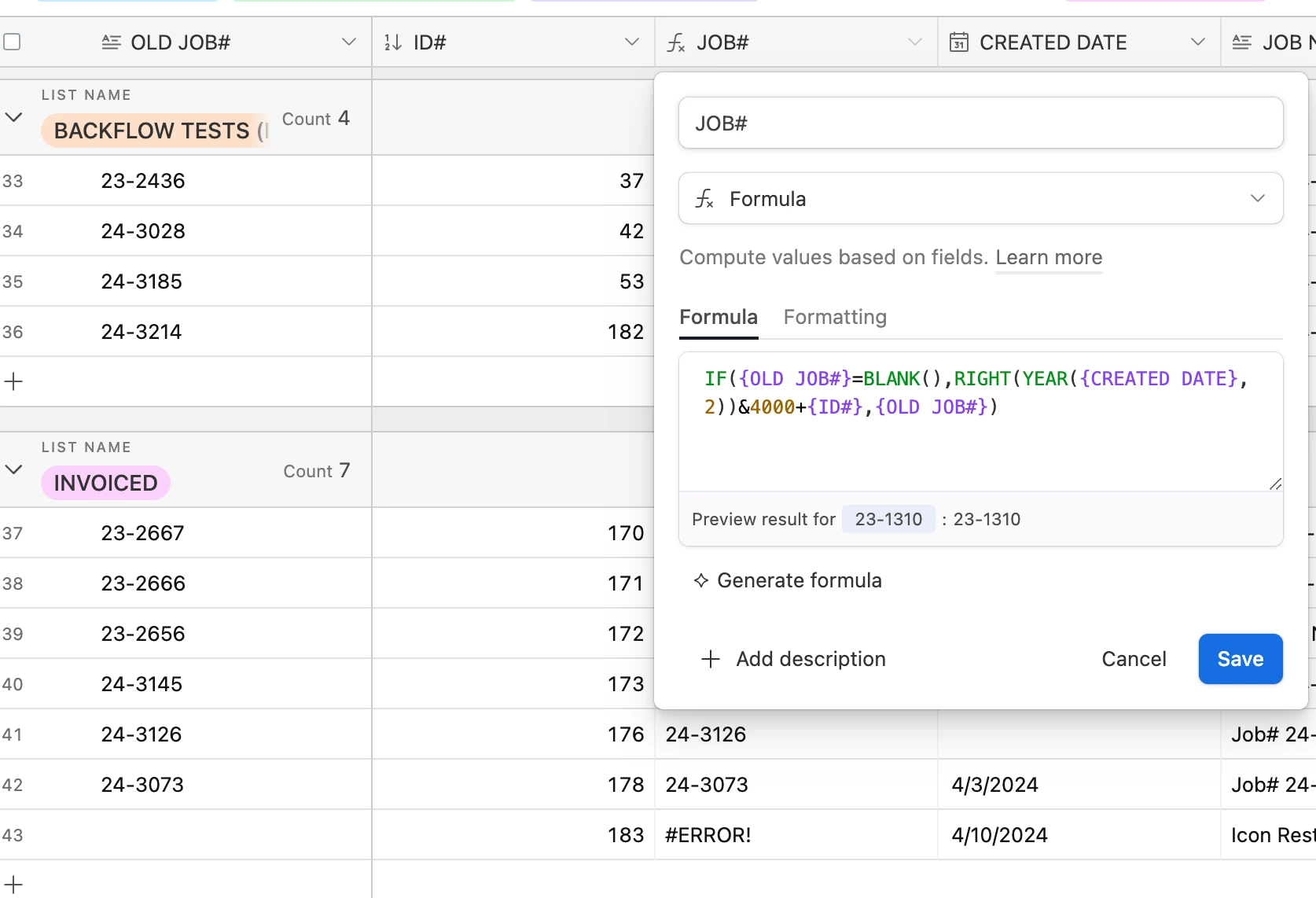
Task: Click the fx icon in field type selector
Action: point(704,199)
